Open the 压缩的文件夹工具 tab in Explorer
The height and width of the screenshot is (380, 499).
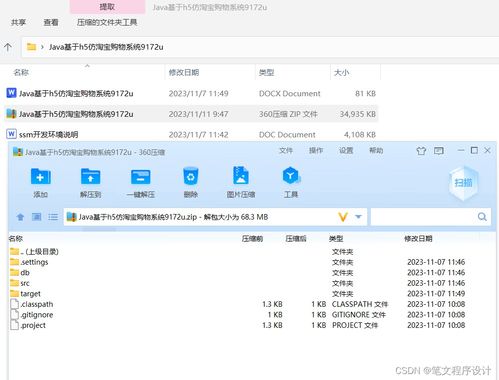point(107,22)
